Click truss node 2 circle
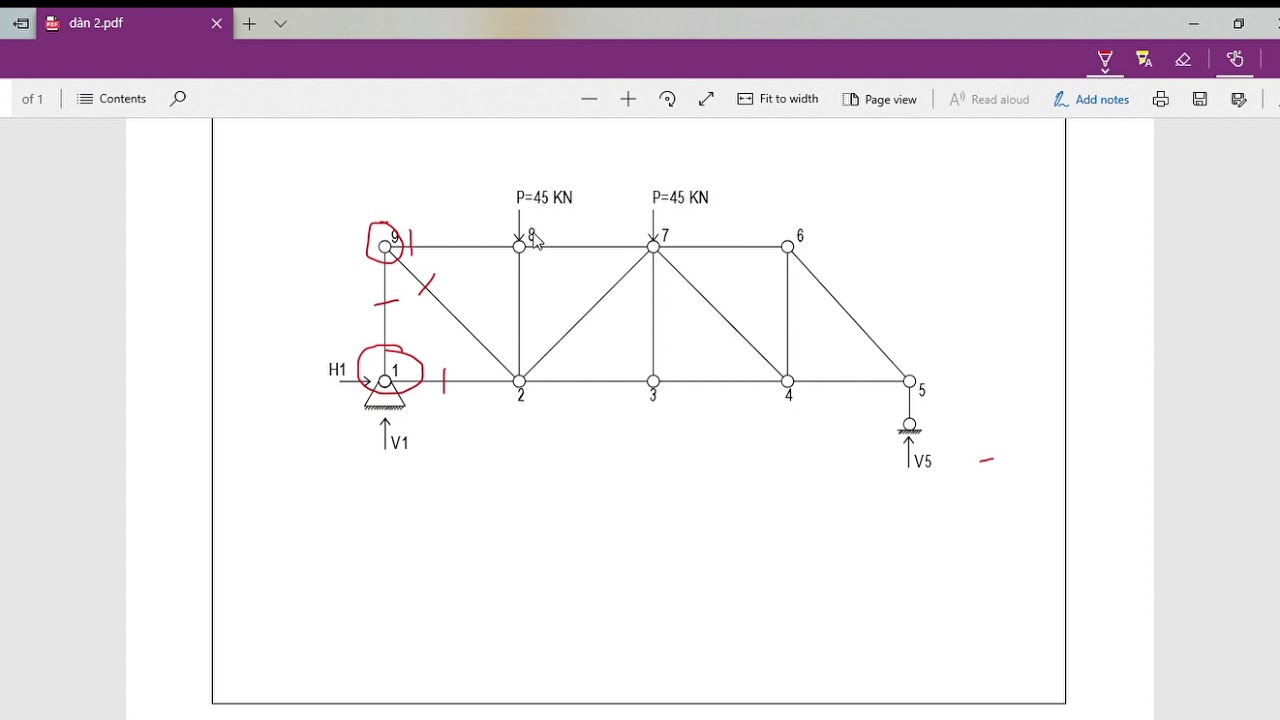Image resolution: width=1280 pixels, height=720 pixels. [x=519, y=381]
